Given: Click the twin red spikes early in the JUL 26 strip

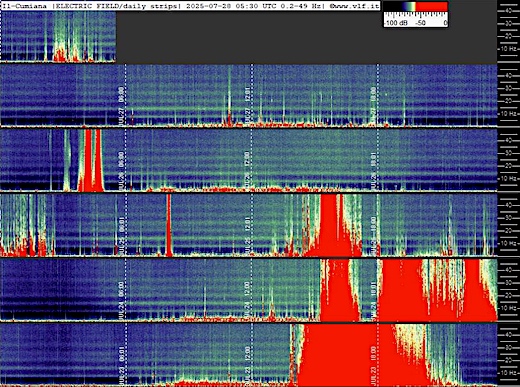Looking at the screenshot, I should click(x=91, y=160).
